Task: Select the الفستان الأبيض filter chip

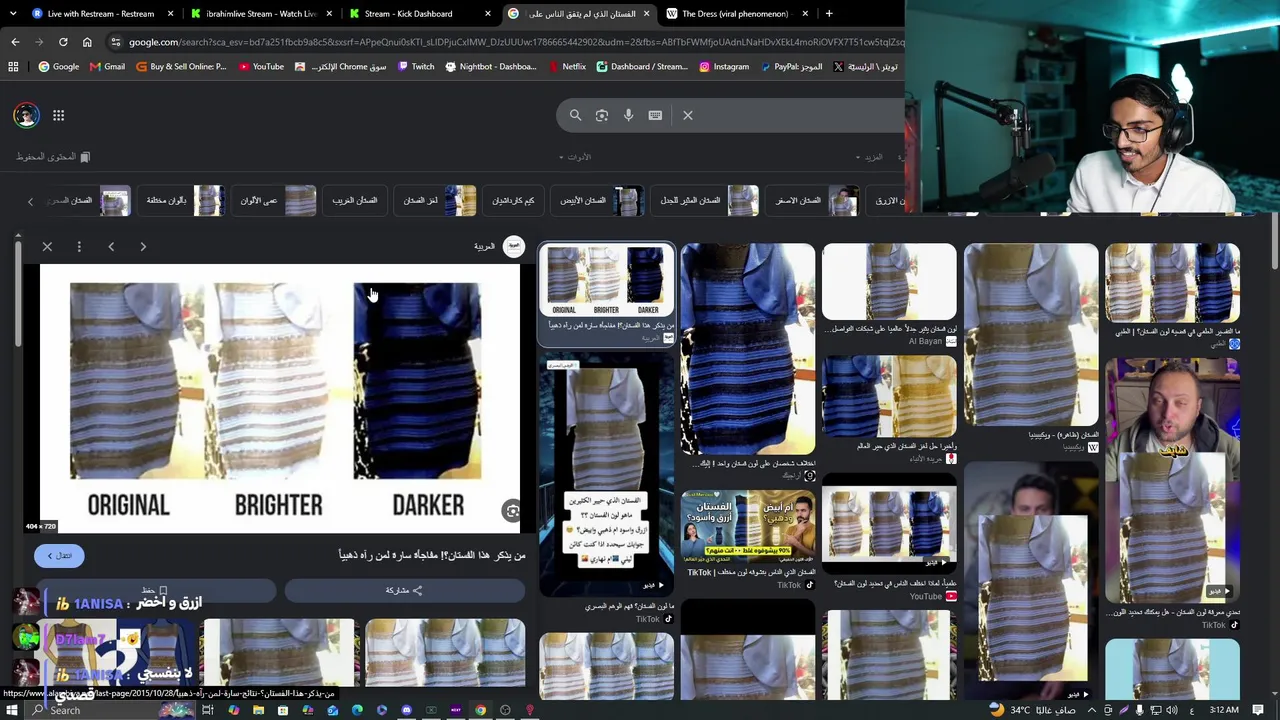Action: 598,200
